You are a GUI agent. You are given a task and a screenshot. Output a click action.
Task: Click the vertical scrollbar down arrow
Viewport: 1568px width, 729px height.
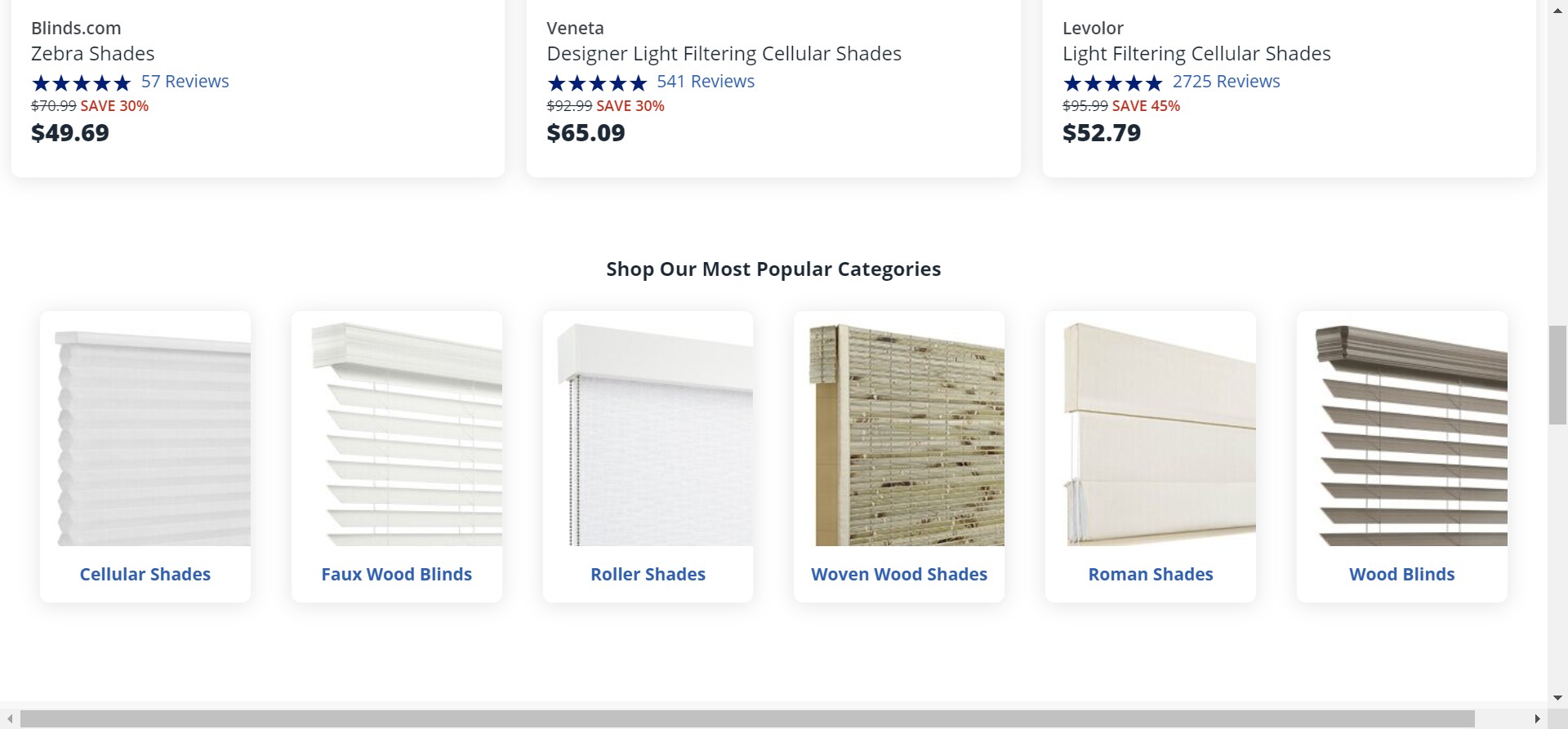pyautogui.click(x=1557, y=698)
